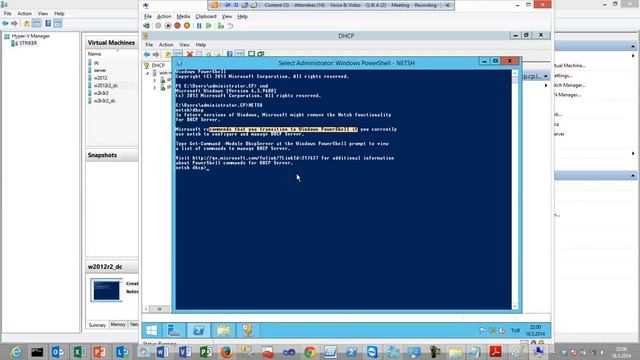Open the Start button in the VM taskbar

pos(152,330)
